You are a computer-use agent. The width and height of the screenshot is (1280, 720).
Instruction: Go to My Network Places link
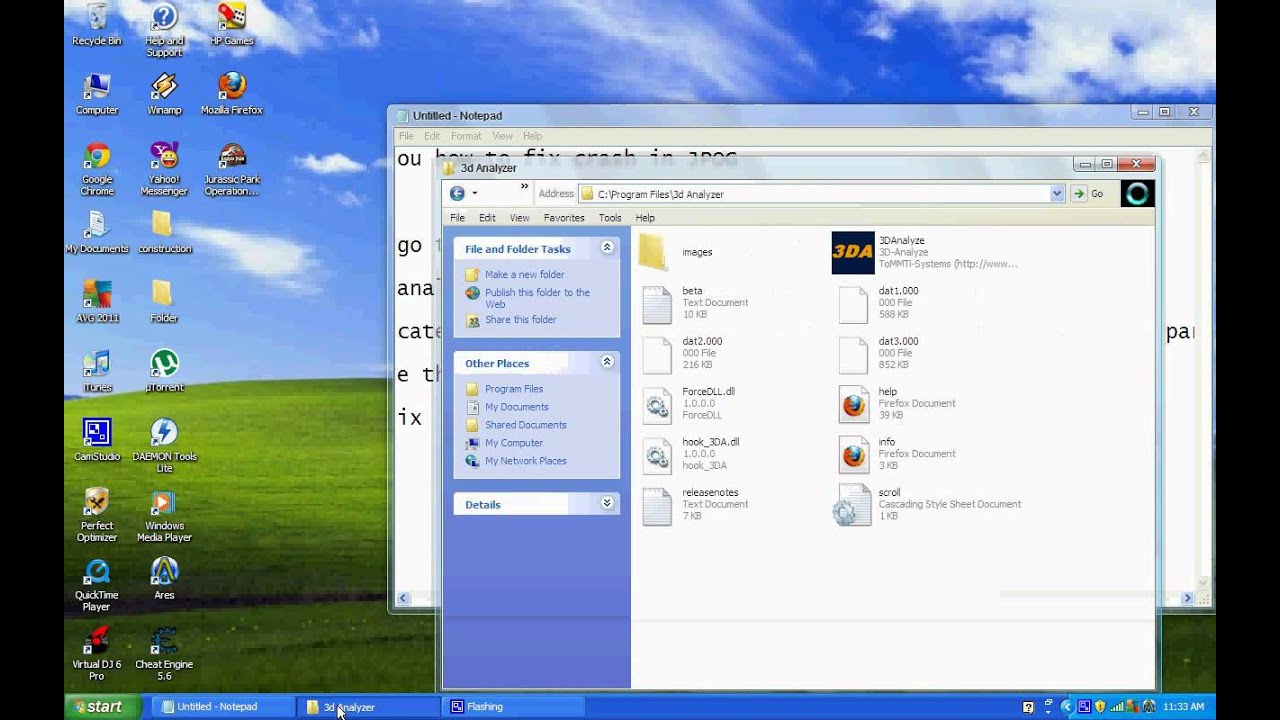[526, 461]
